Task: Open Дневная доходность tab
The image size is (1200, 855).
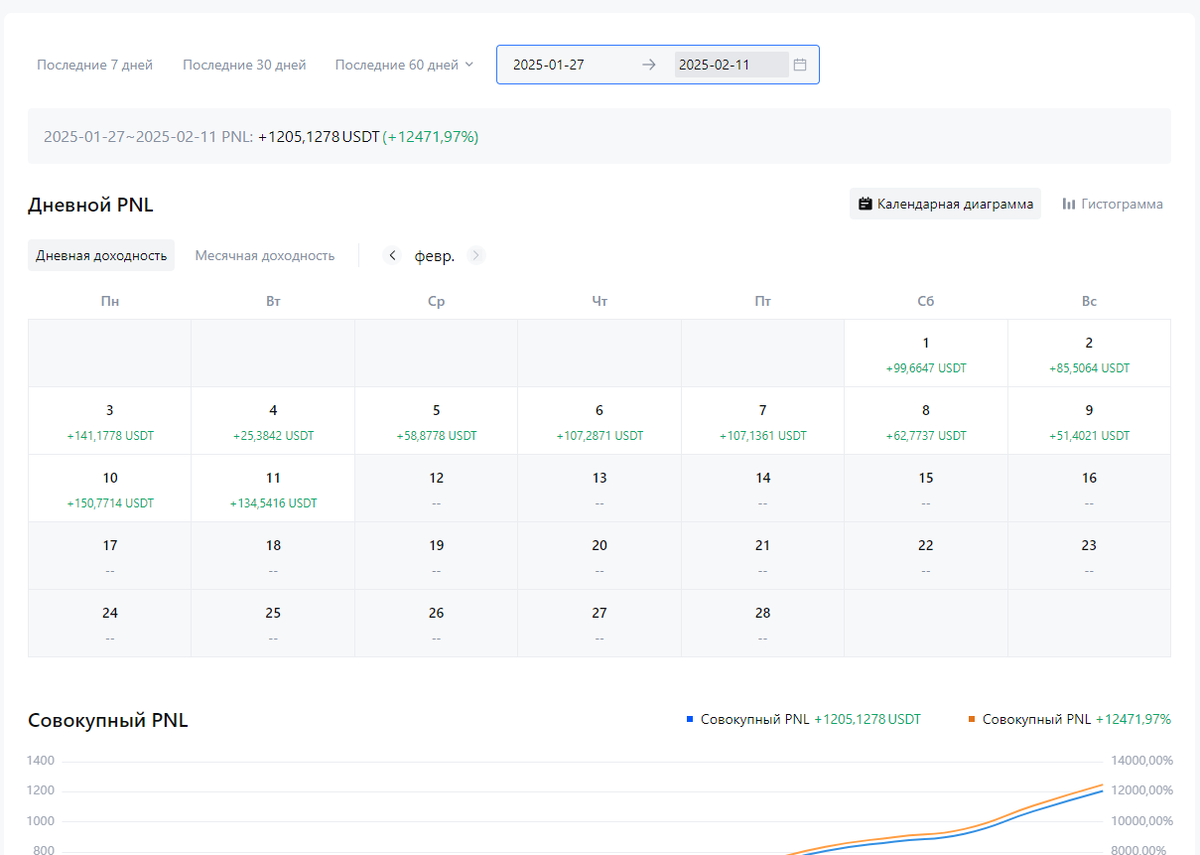Action: point(101,255)
